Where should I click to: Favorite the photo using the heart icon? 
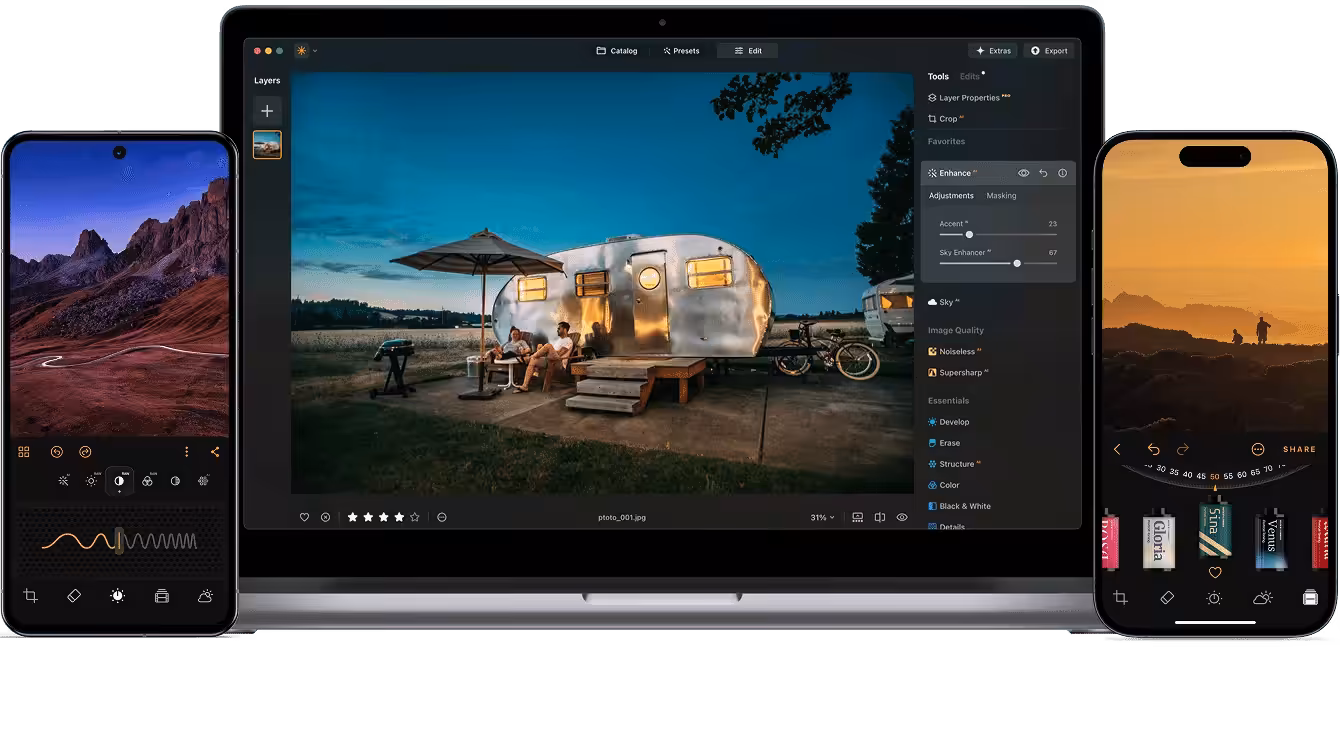click(304, 517)
